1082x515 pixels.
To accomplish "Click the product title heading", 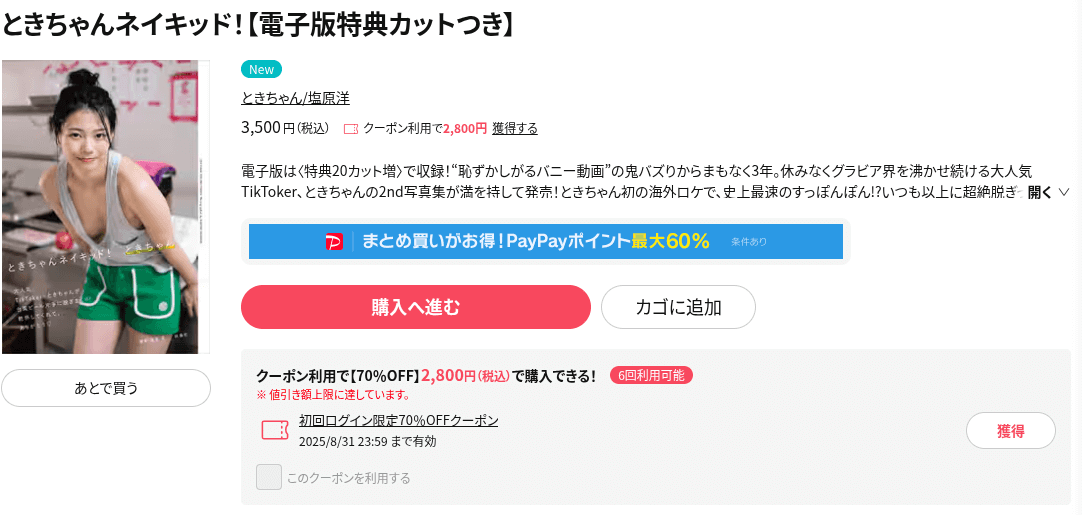I will [x=259, y=24].
